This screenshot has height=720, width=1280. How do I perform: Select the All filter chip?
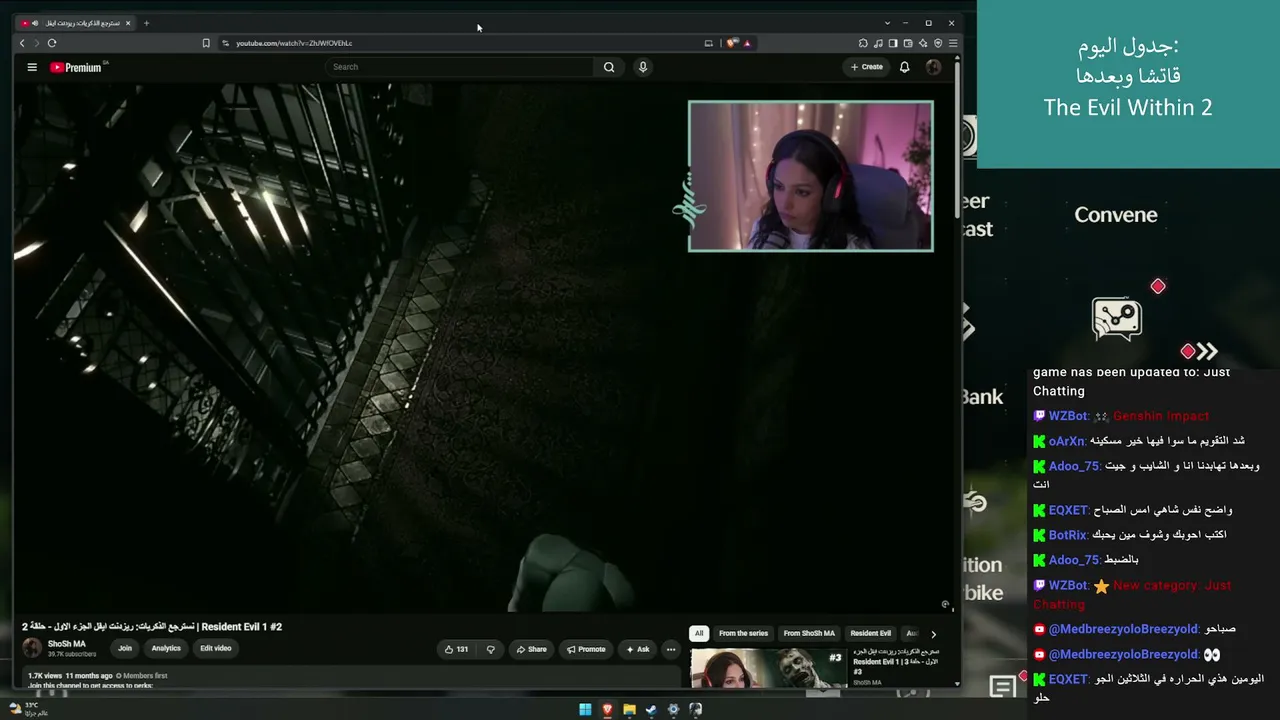699,634
